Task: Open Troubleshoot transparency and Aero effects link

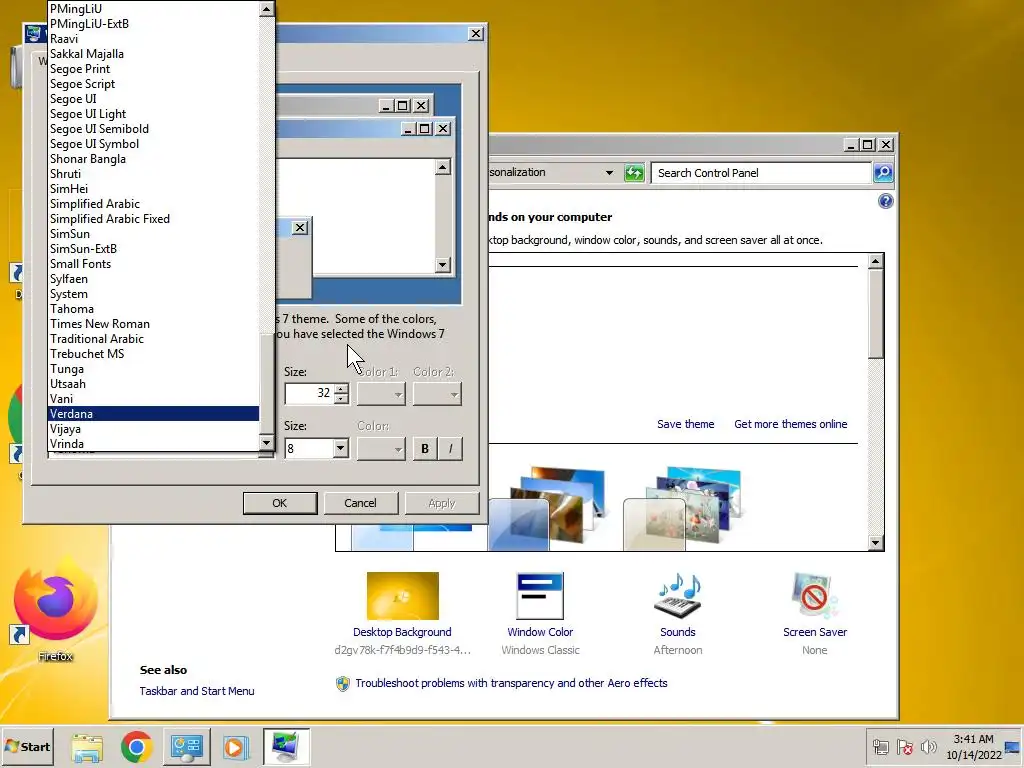Action: pyautogui.click(x=511, y=683)
